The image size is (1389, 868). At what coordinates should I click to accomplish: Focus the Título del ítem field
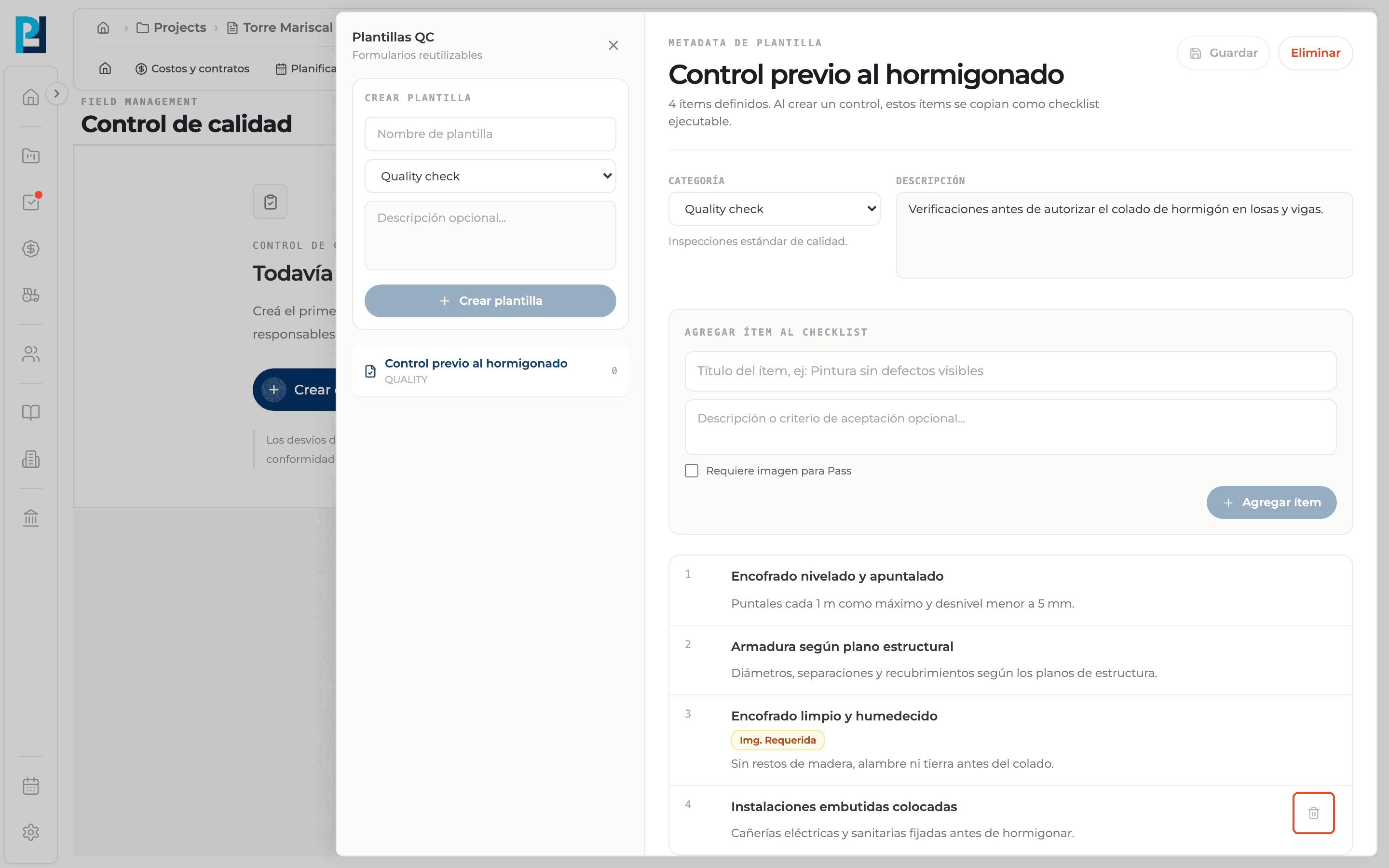click(1010, 371)
